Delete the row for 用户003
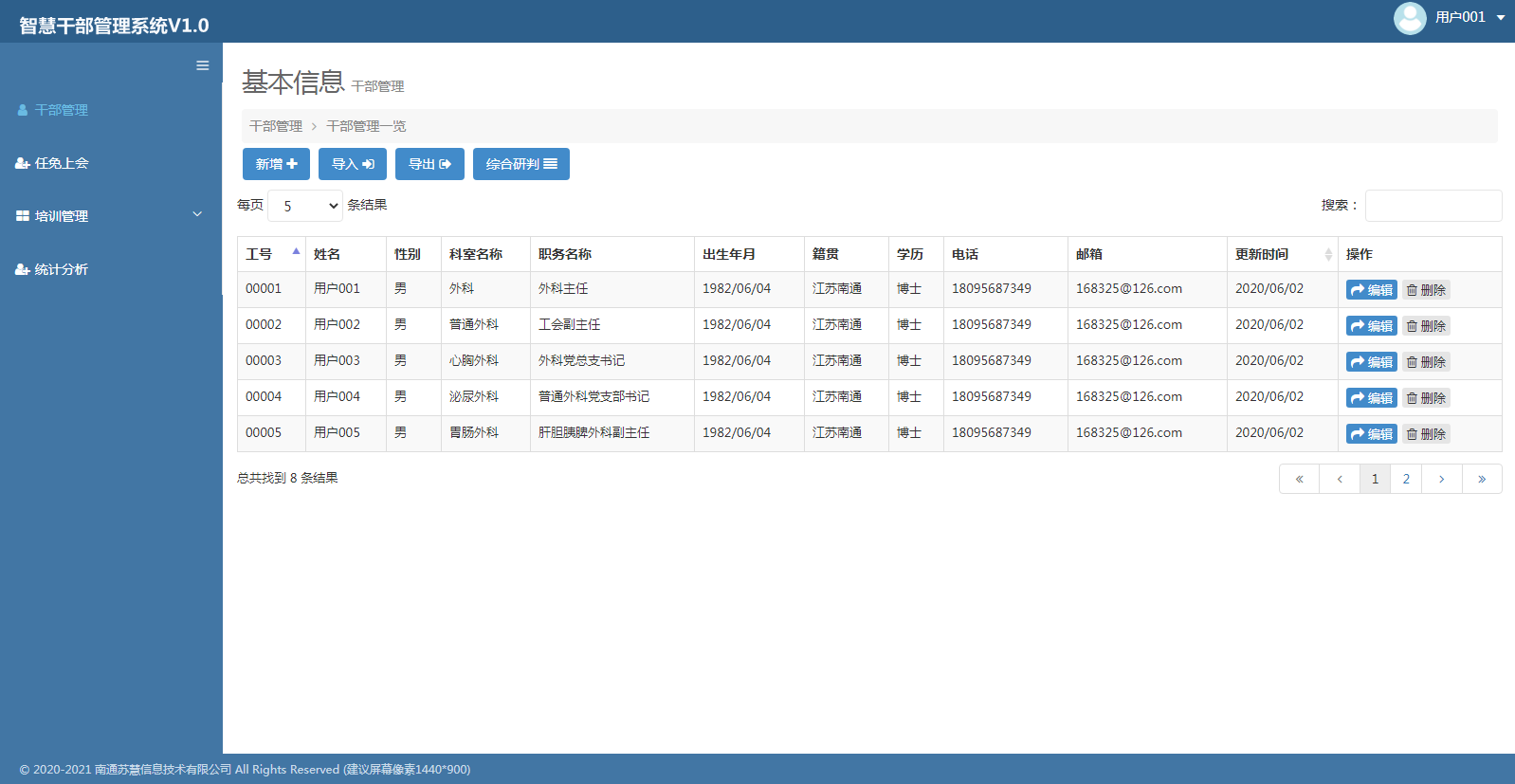1515x784 pixels. coord(1426,362)
